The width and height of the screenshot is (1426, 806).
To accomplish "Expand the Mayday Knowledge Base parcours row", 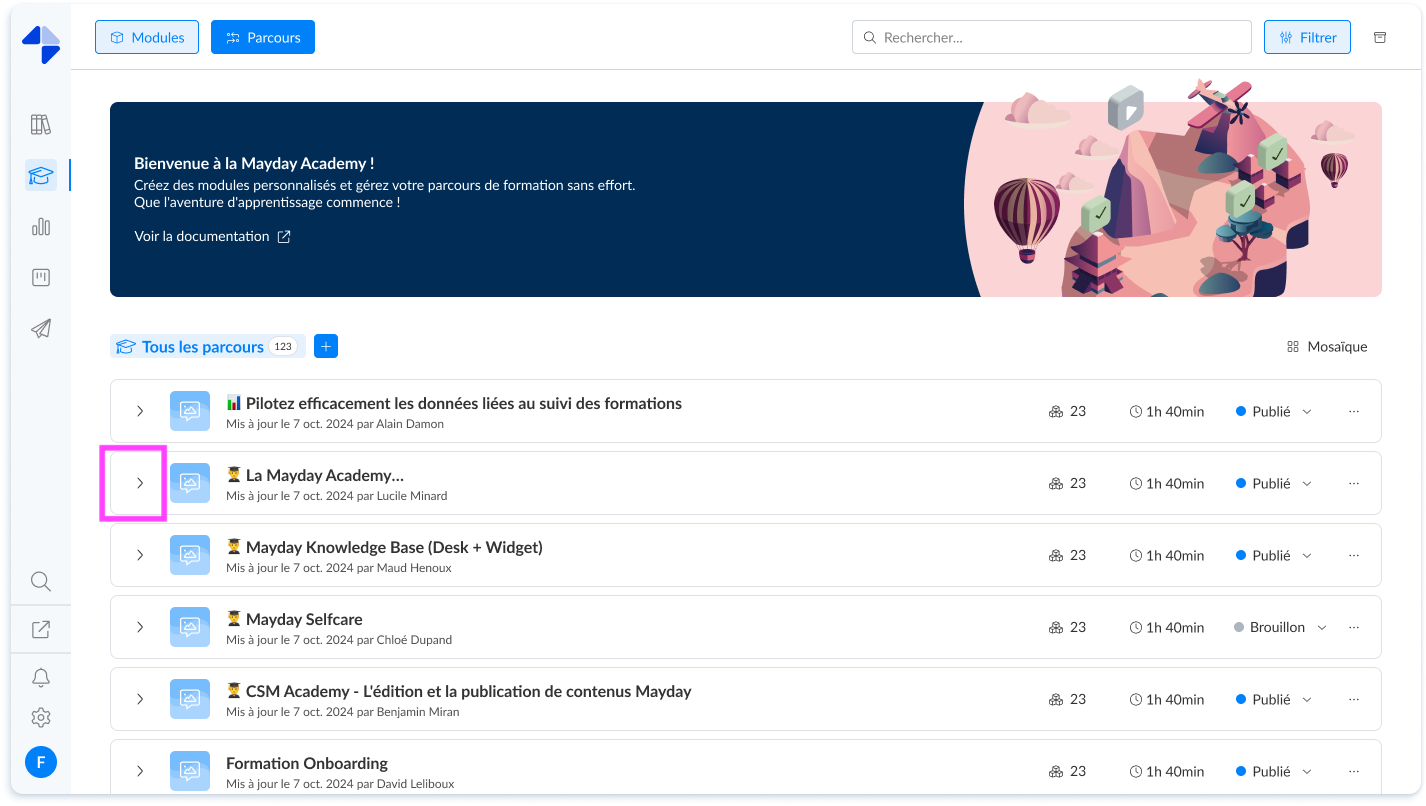I will click(x=139, y=555).
